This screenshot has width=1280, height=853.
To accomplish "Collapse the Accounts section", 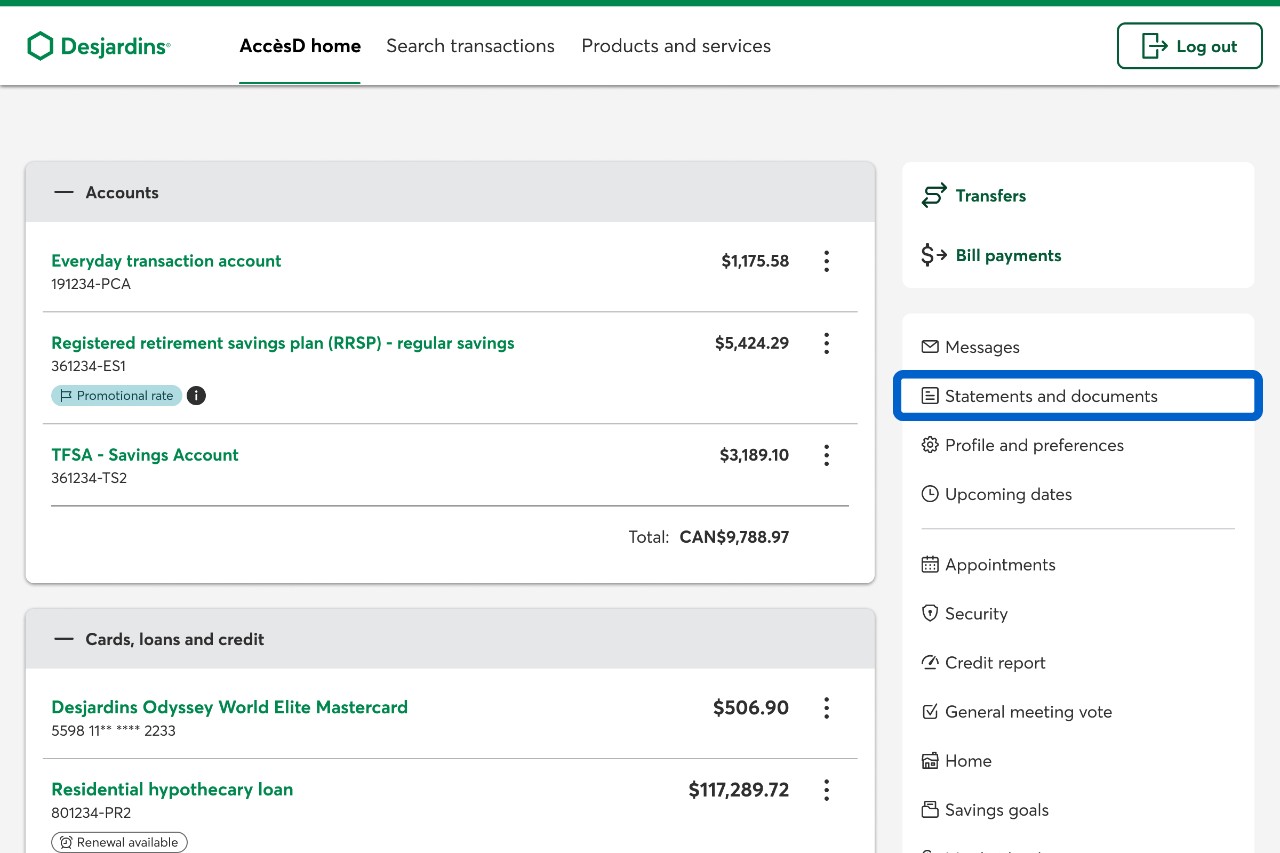I will click(x=64, y=193).
